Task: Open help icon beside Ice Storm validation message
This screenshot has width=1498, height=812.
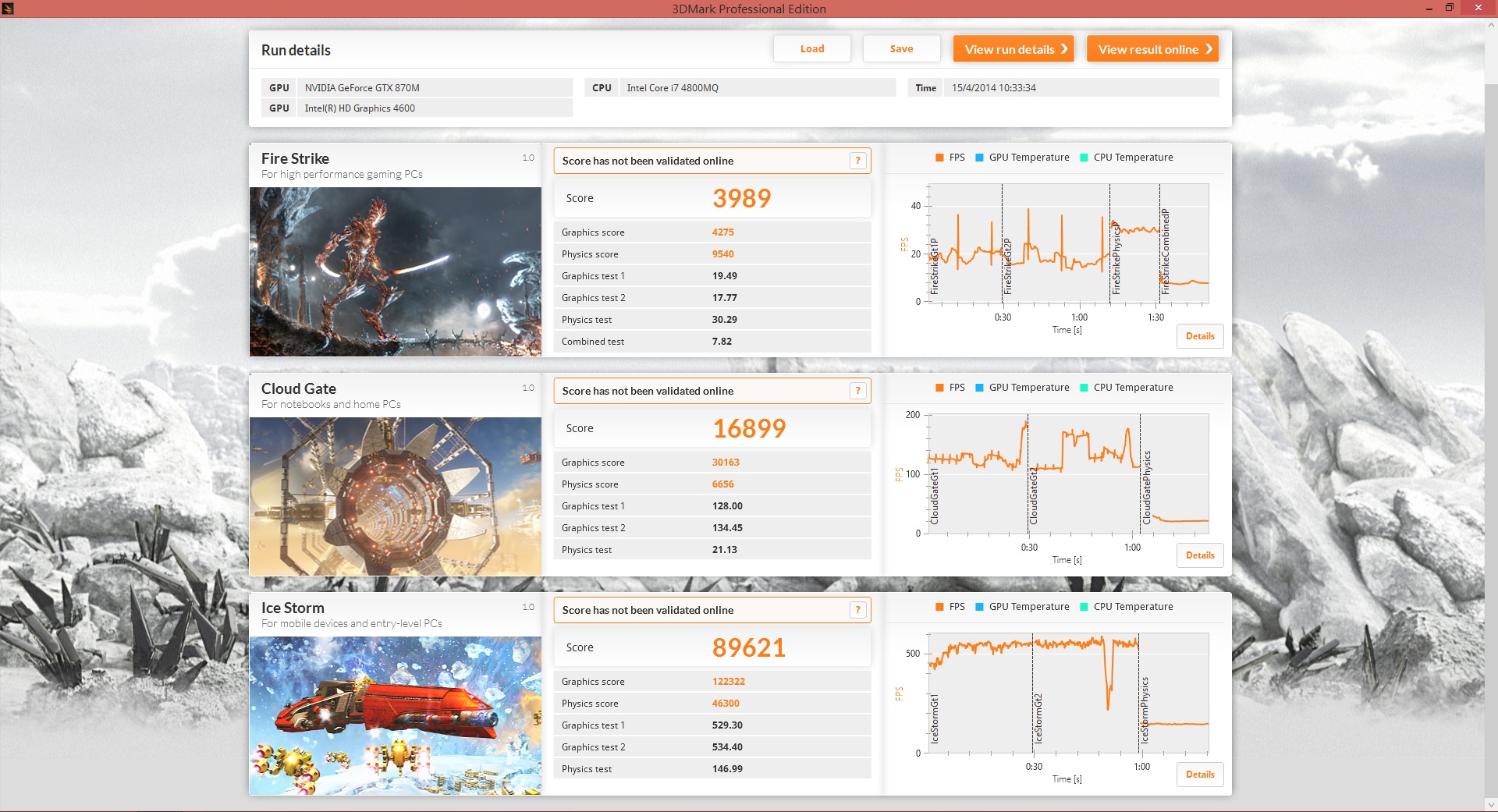Action: (857, 610)
